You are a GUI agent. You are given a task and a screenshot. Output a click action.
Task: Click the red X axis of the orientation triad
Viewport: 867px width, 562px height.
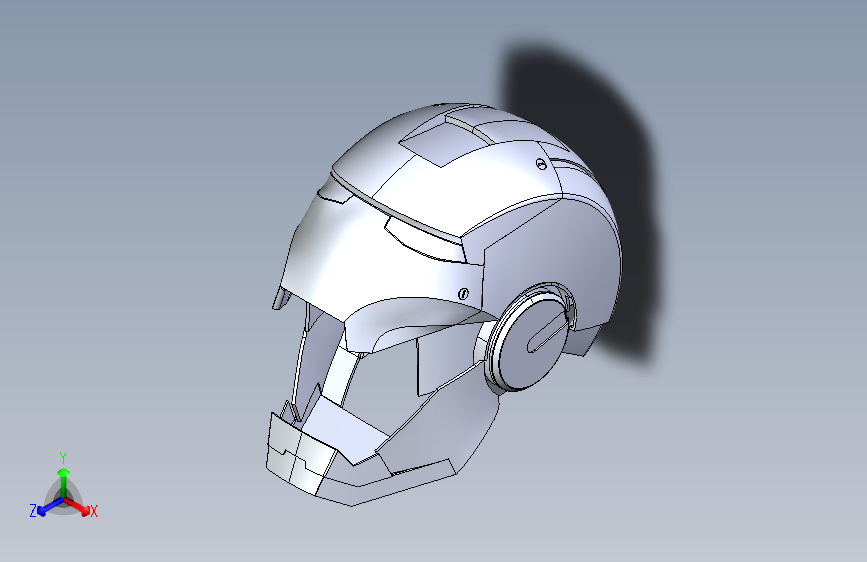click(79, 507)
